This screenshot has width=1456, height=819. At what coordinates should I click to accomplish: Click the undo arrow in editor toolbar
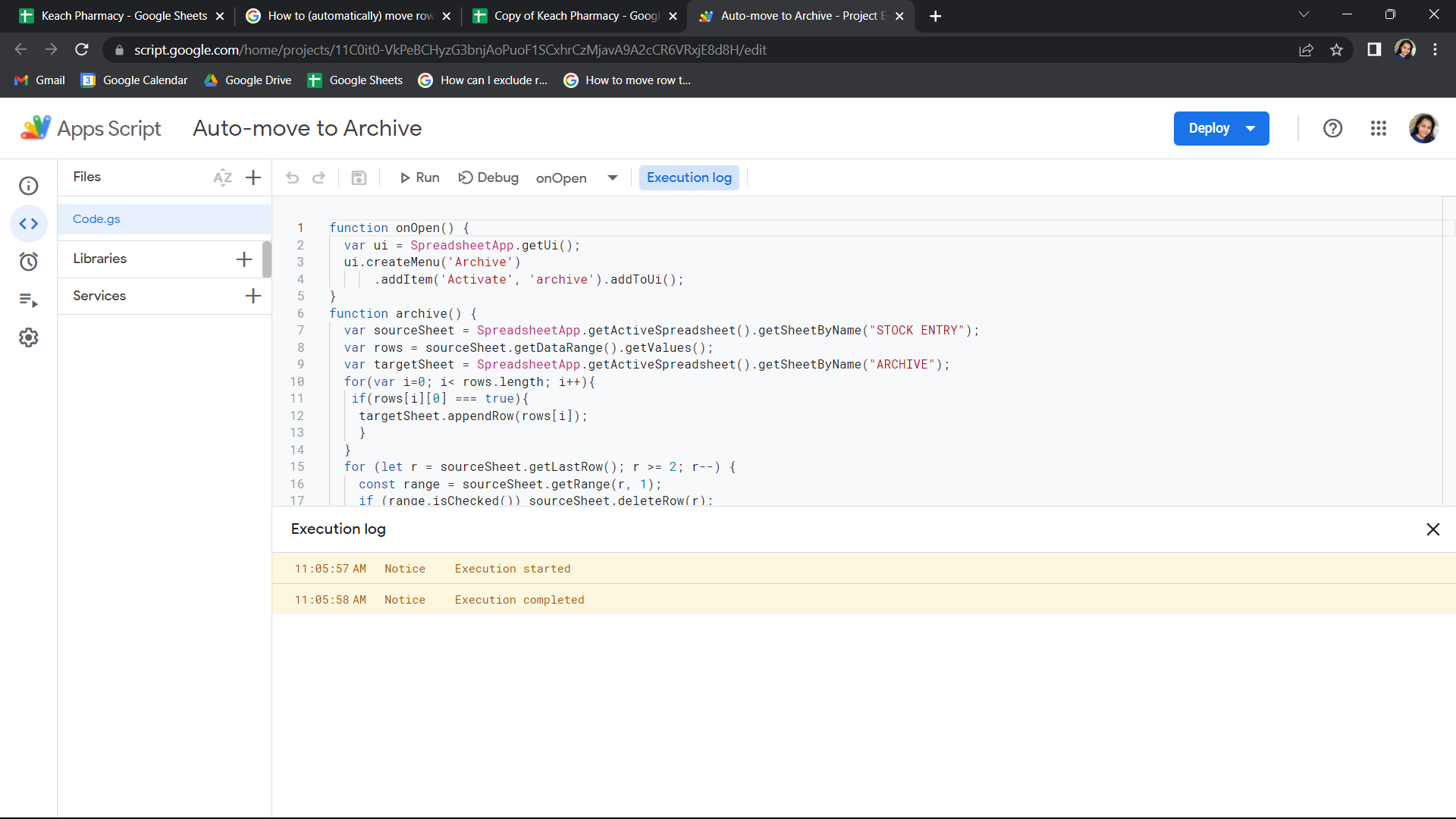coord(293,177)
